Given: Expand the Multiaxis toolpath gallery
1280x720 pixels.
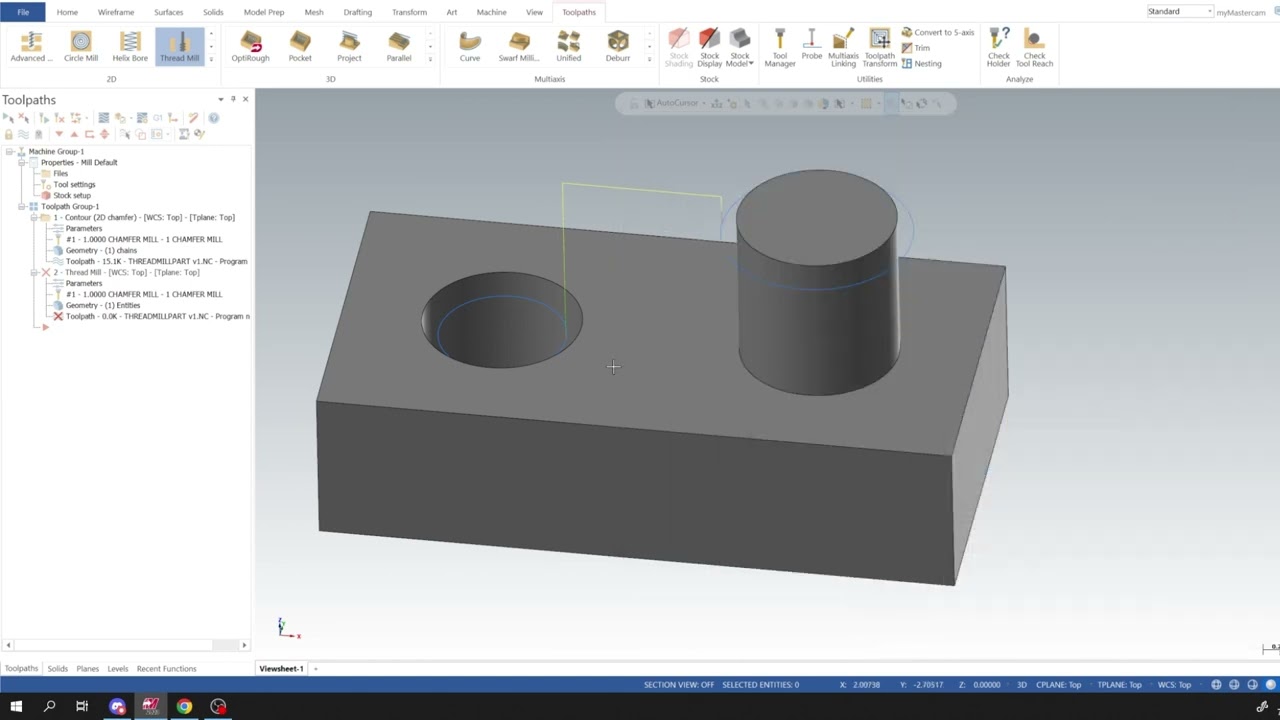Looking at the screenshot, I should point(649,59).
